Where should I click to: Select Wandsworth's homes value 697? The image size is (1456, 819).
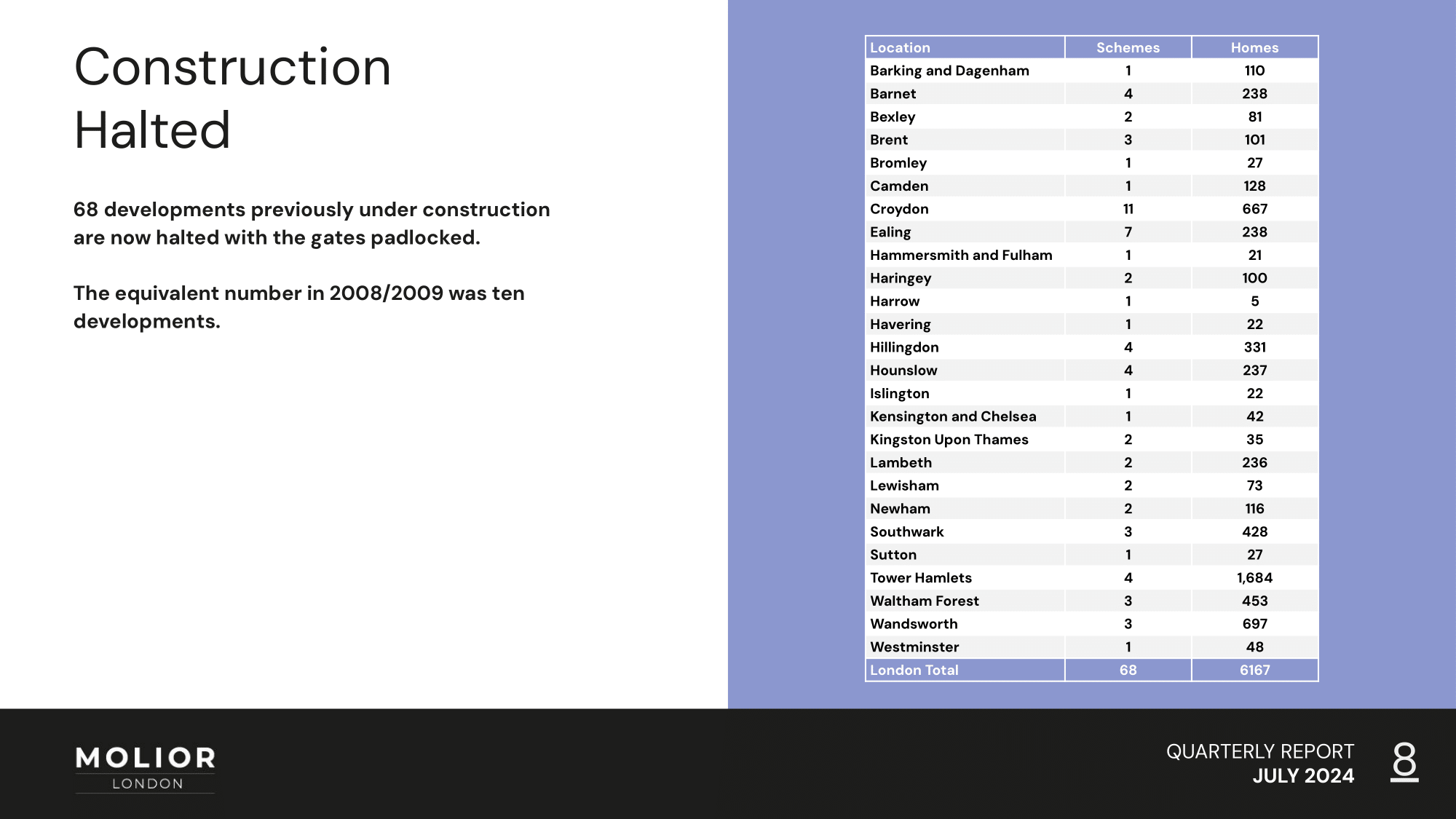1254,624
